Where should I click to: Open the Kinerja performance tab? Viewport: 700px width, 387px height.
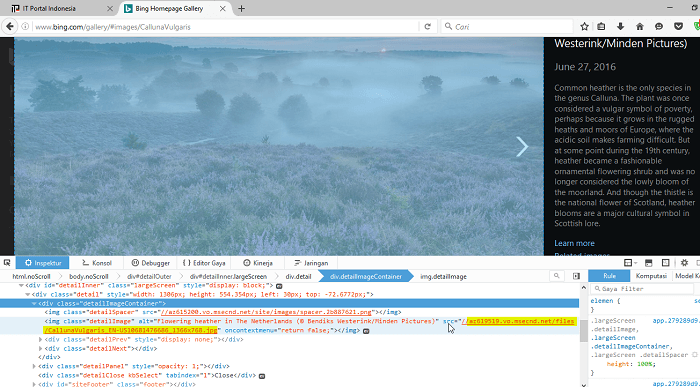pos(258,263)
